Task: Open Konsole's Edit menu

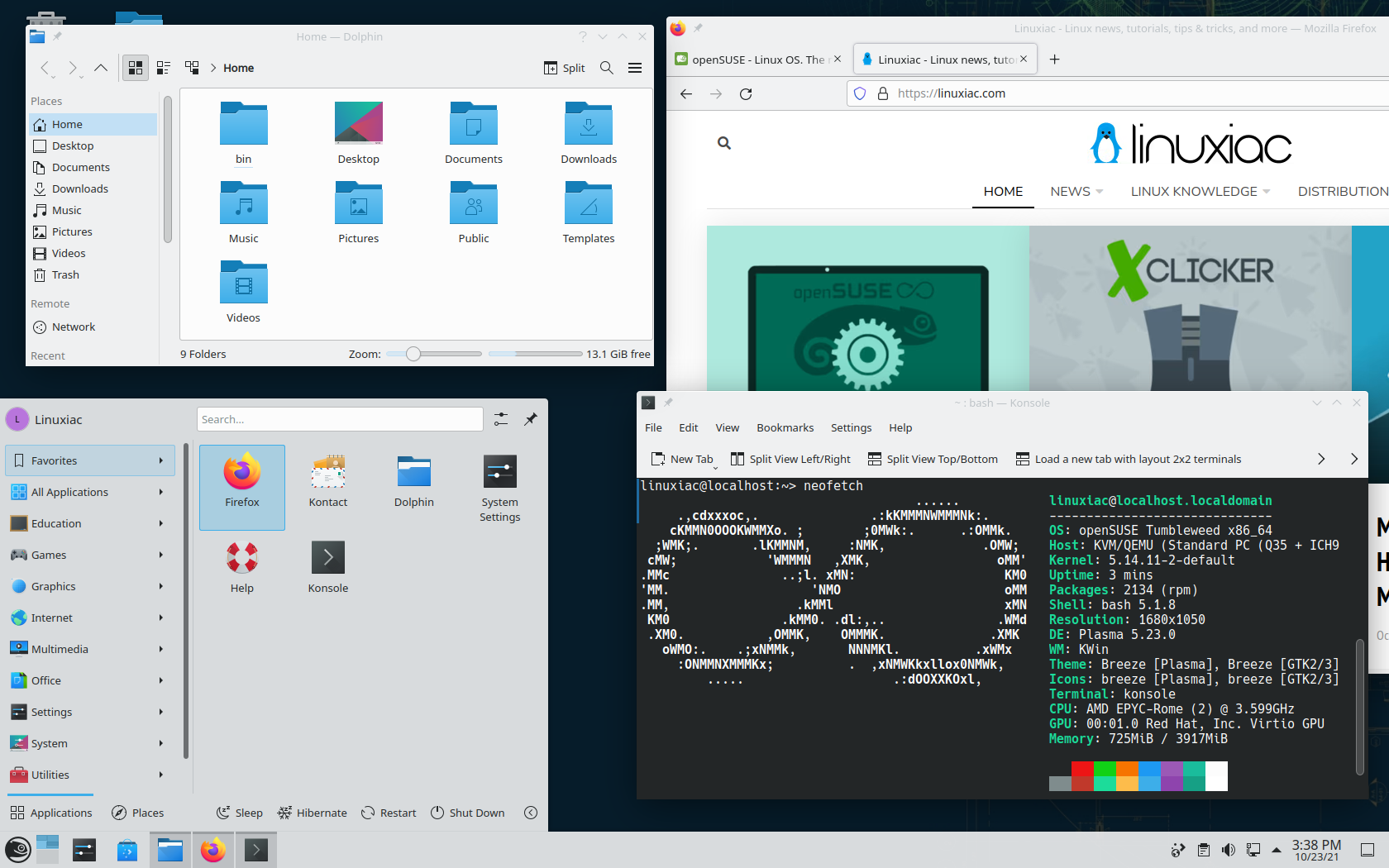Action: coord(689,427)
